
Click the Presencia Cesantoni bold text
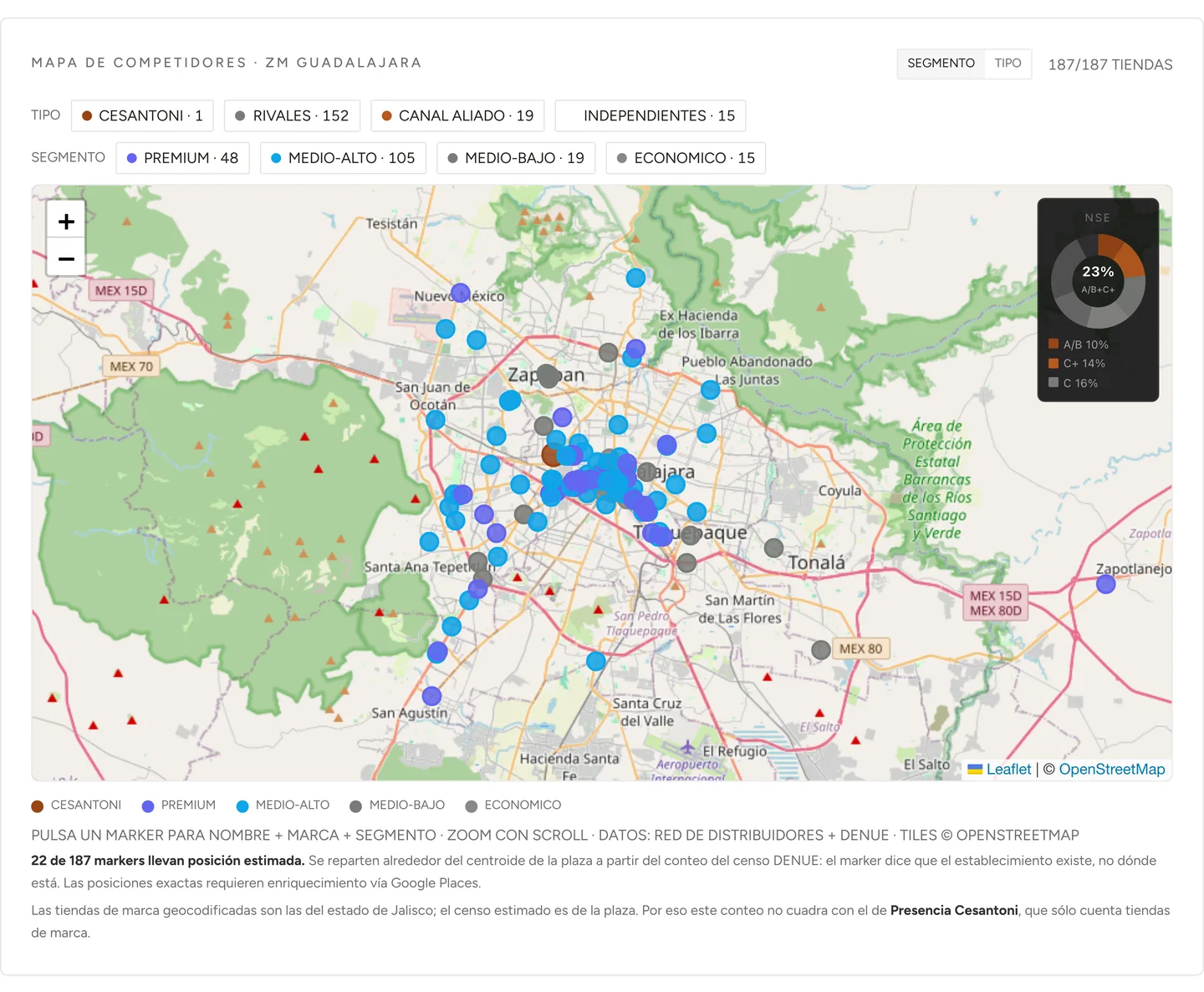[x=954, y=910]
